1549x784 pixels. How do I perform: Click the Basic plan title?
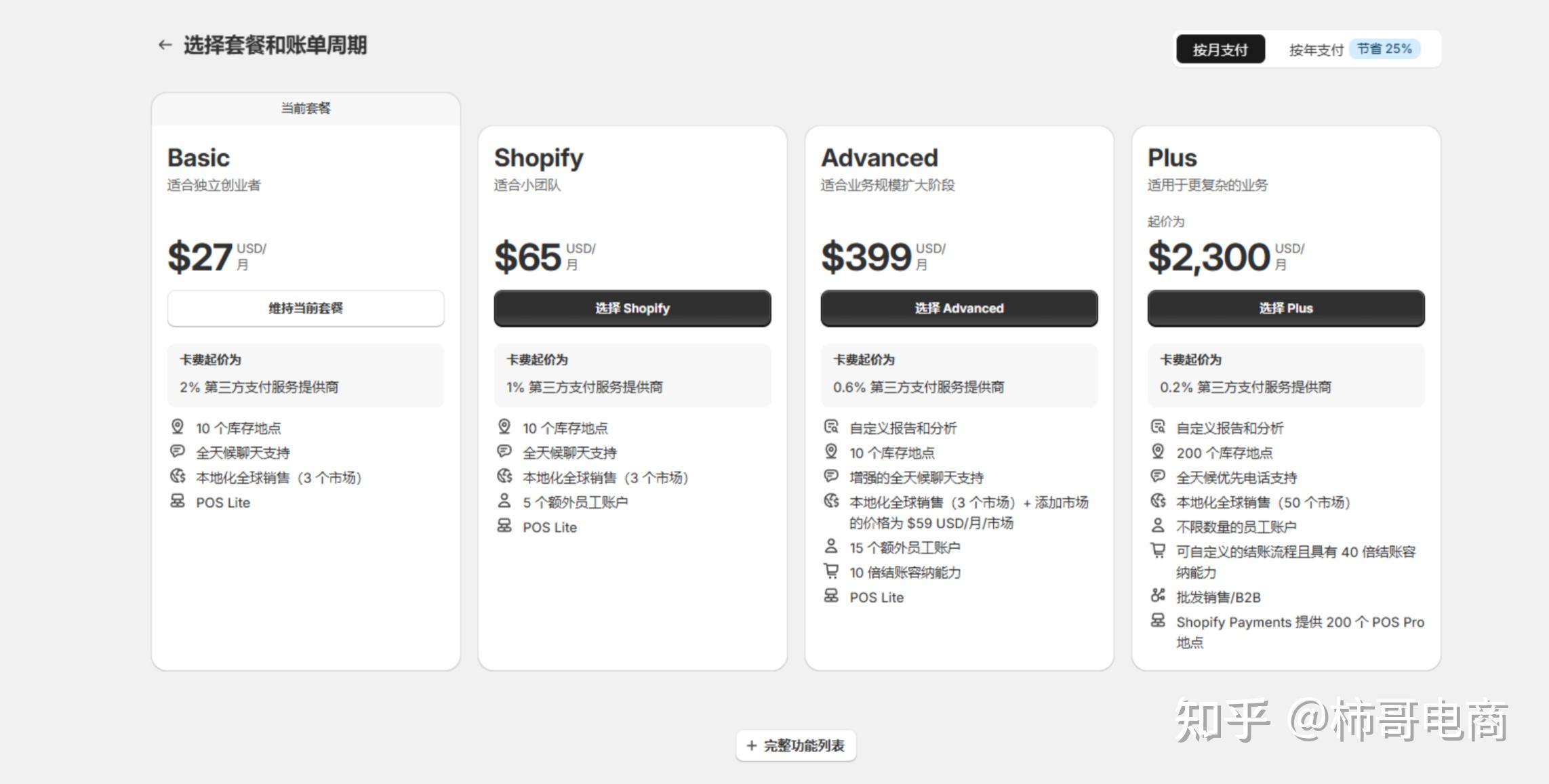coord(199,158)
